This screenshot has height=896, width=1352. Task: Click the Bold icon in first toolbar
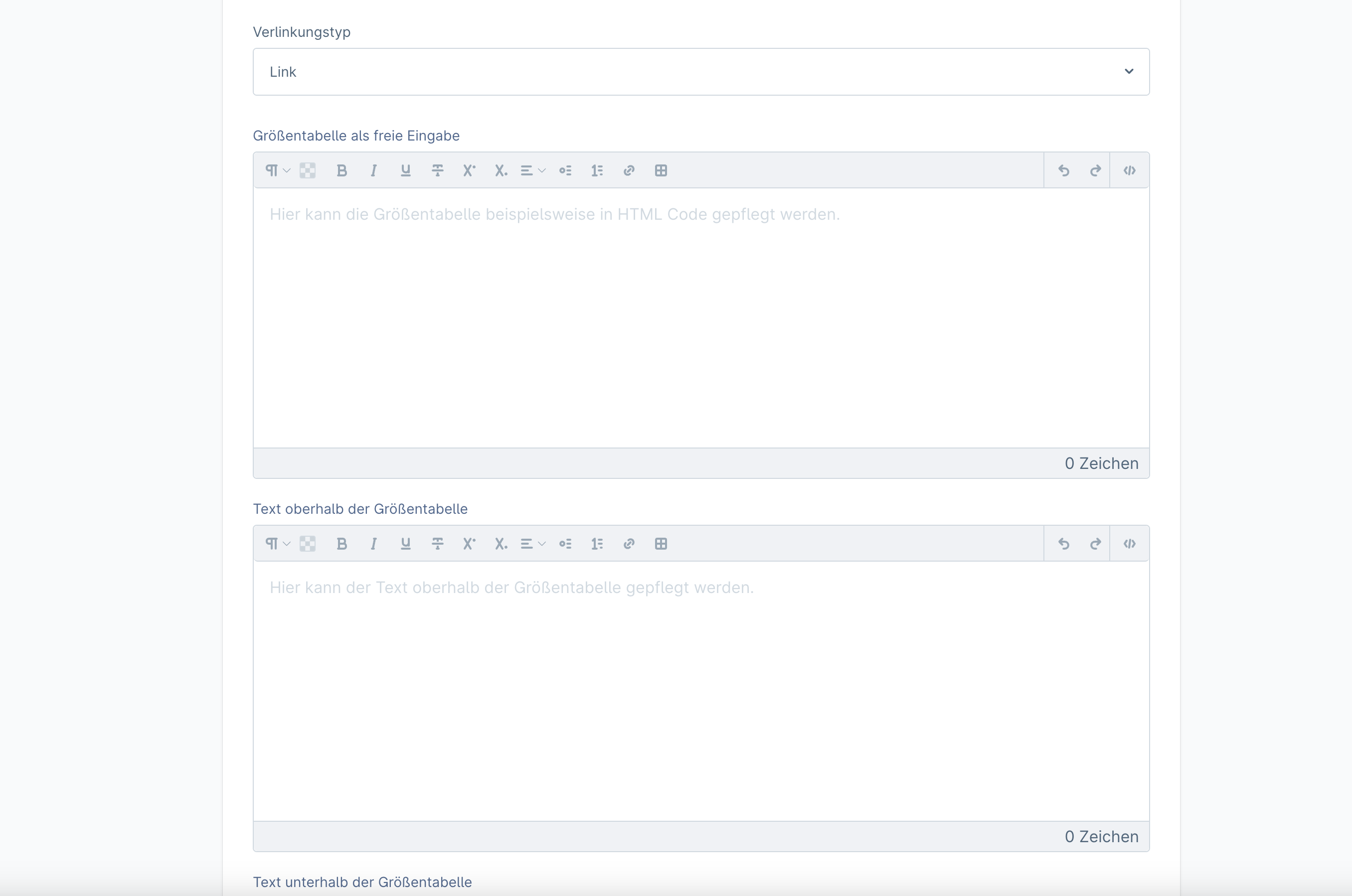[x=342, y=170]
